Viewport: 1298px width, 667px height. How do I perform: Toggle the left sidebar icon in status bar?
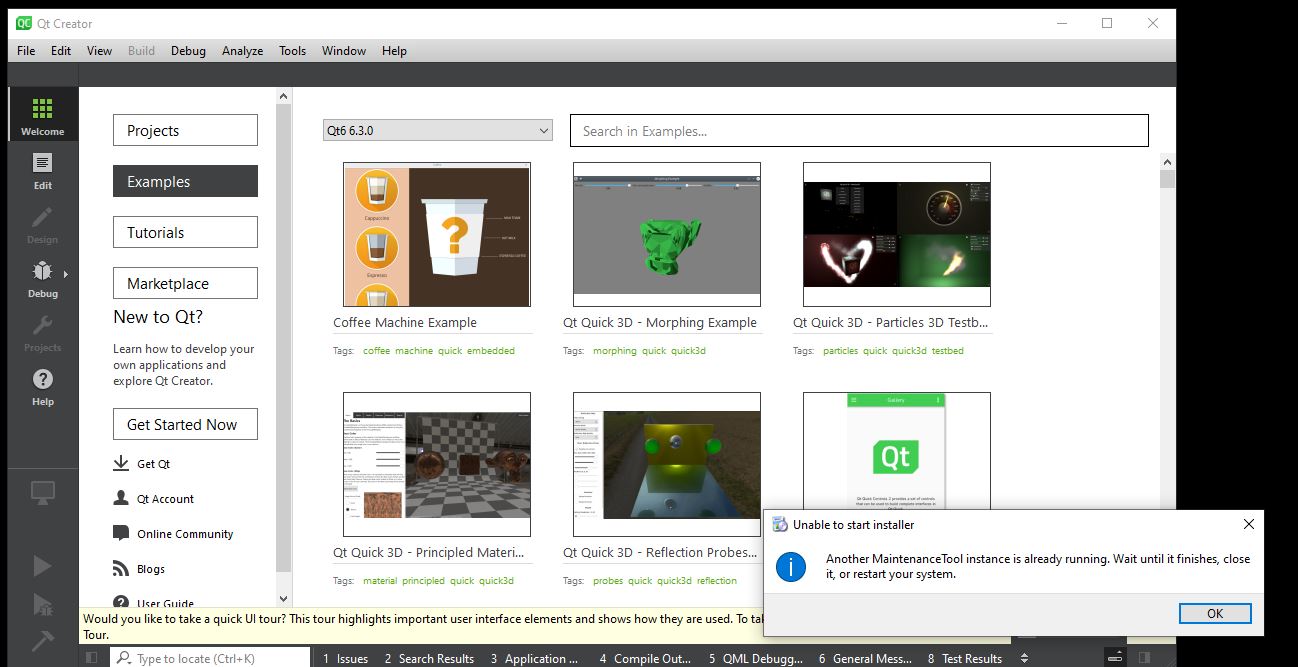tap(91, 657)
